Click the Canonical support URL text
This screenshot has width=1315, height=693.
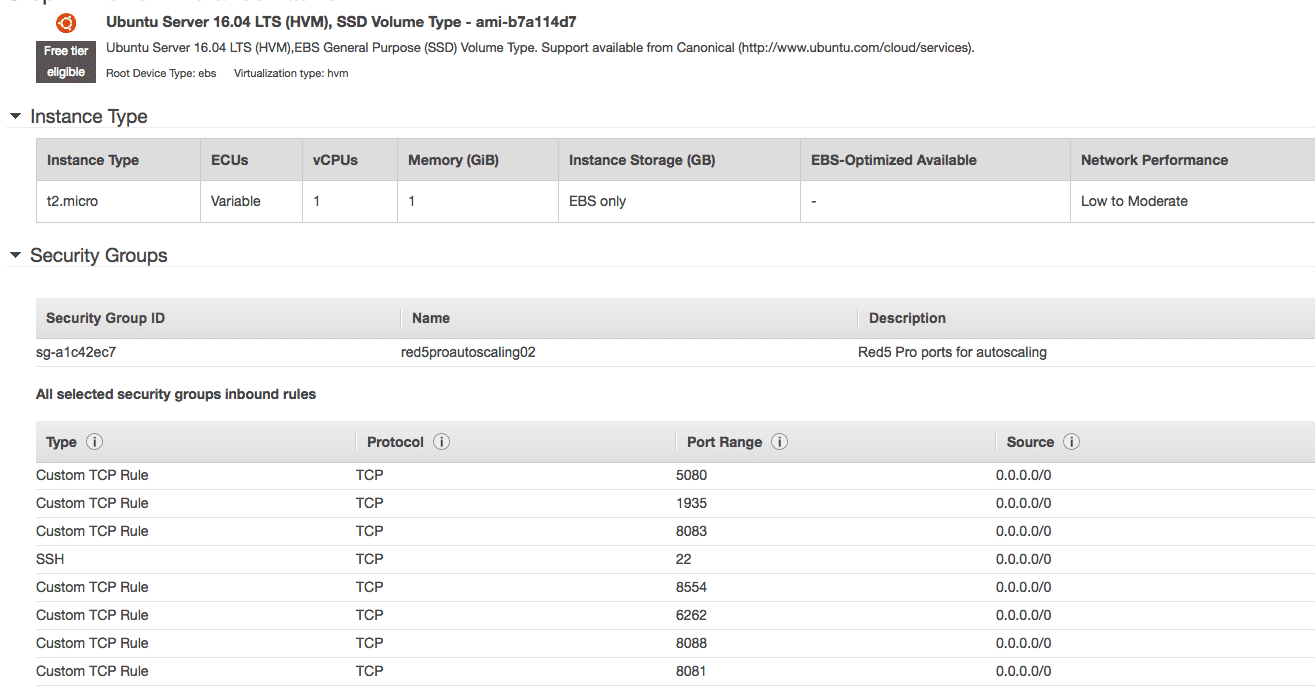(855, 47)
